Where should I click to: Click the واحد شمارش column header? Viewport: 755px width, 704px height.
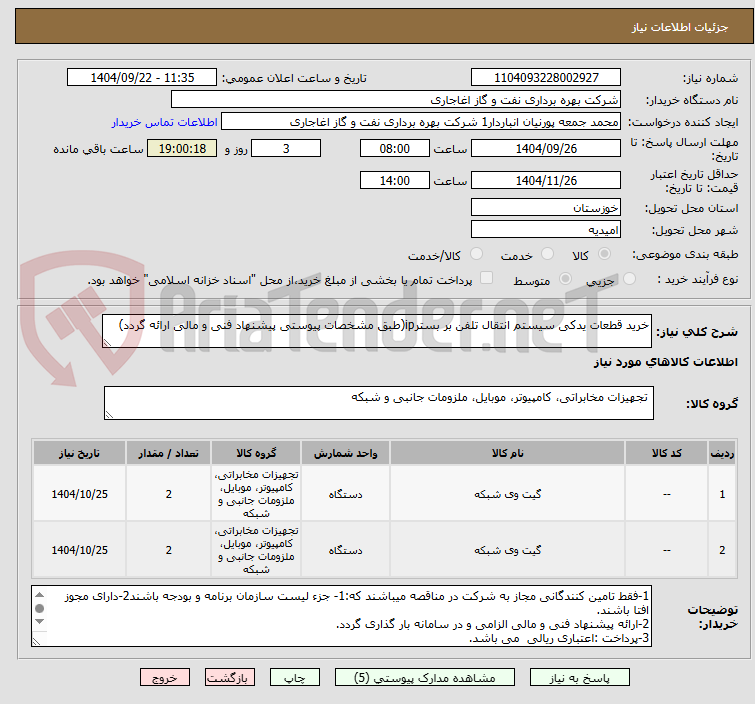345,453
